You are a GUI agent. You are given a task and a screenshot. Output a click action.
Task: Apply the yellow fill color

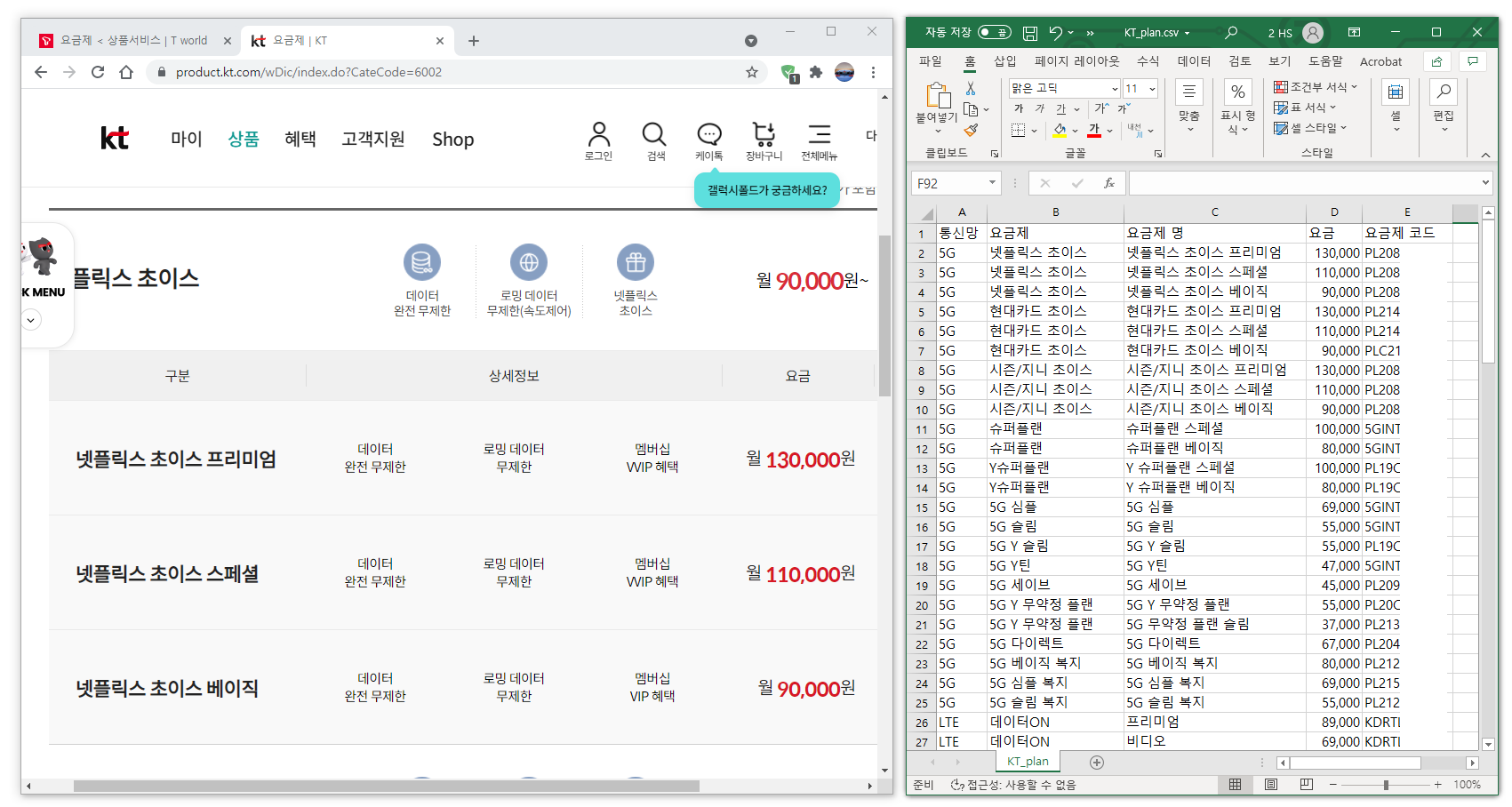coord(1060,131)
